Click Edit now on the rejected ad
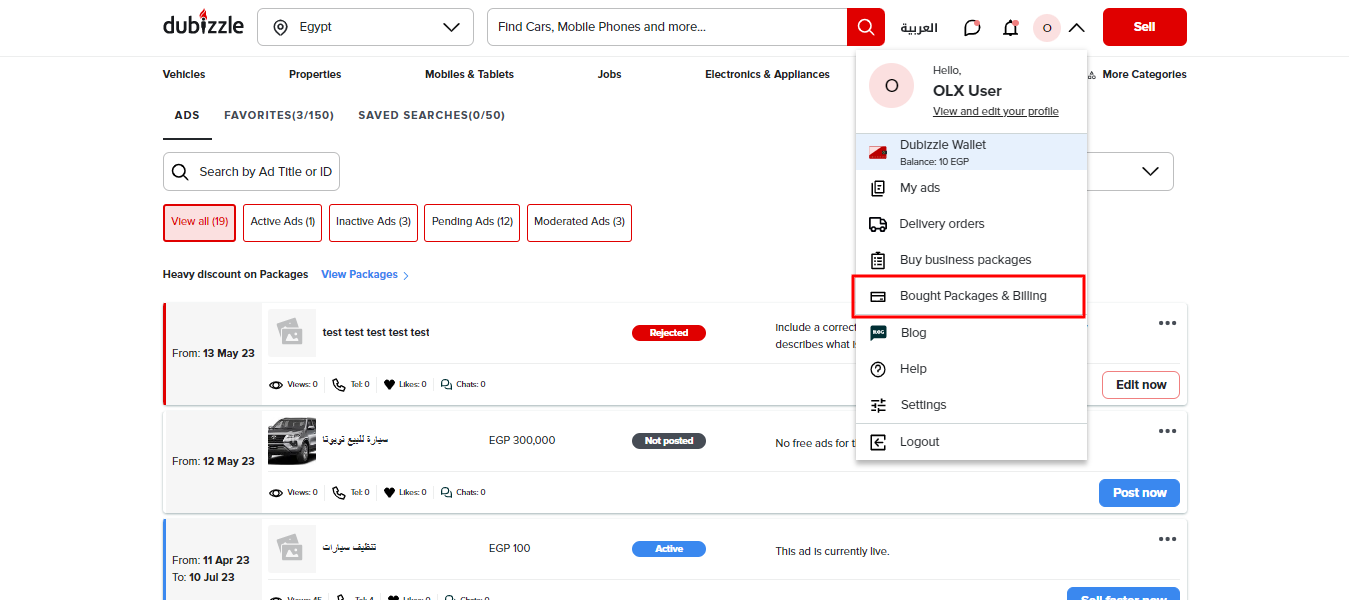1349x600 pixels. click(1141, 385)
